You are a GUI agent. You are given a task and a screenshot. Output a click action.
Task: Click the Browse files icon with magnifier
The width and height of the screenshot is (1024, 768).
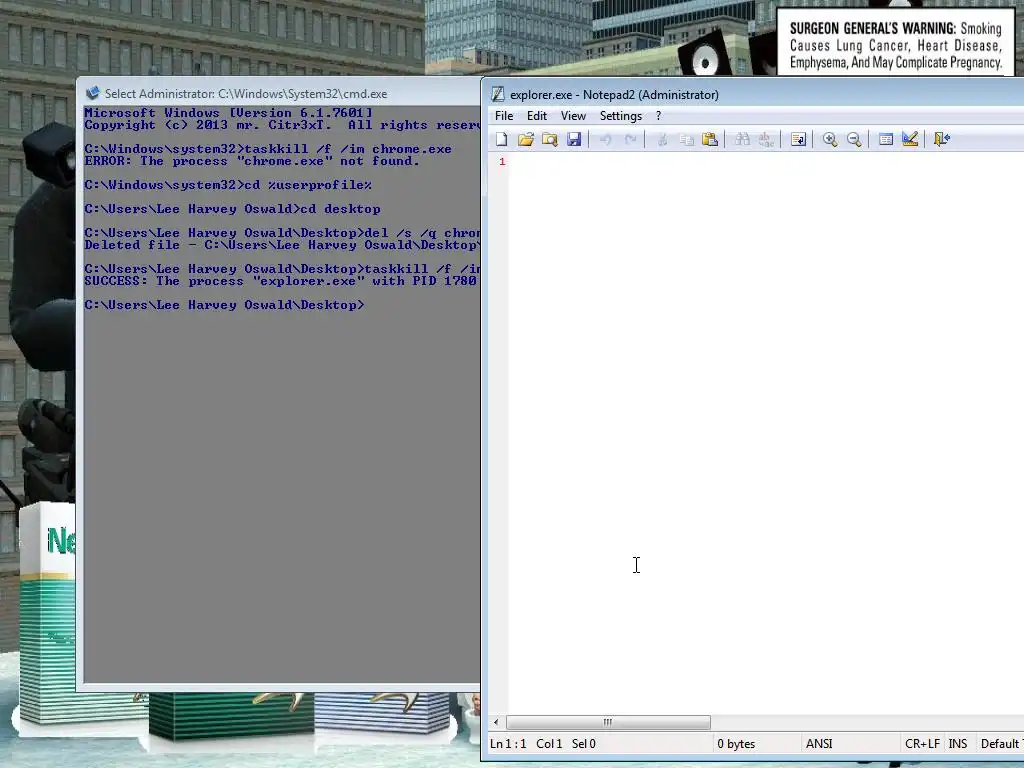click(x=550, y=139)
